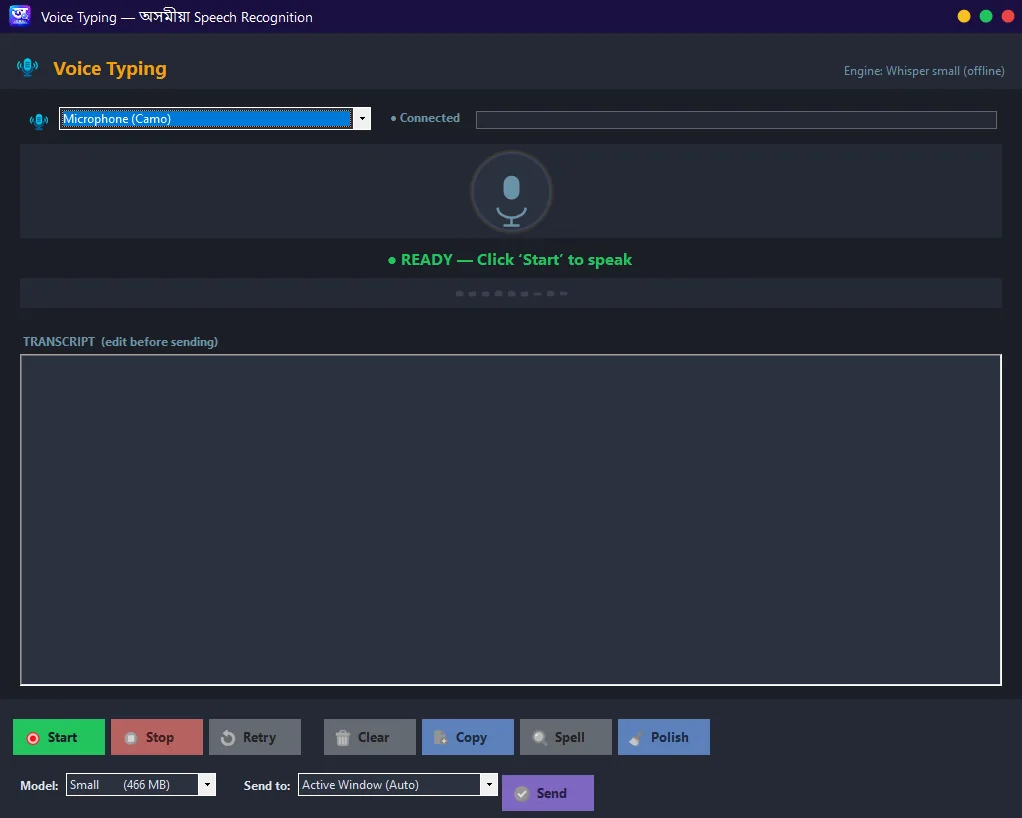
Task: Click the audio level meter bar
Action: click(x=736, y=120)
